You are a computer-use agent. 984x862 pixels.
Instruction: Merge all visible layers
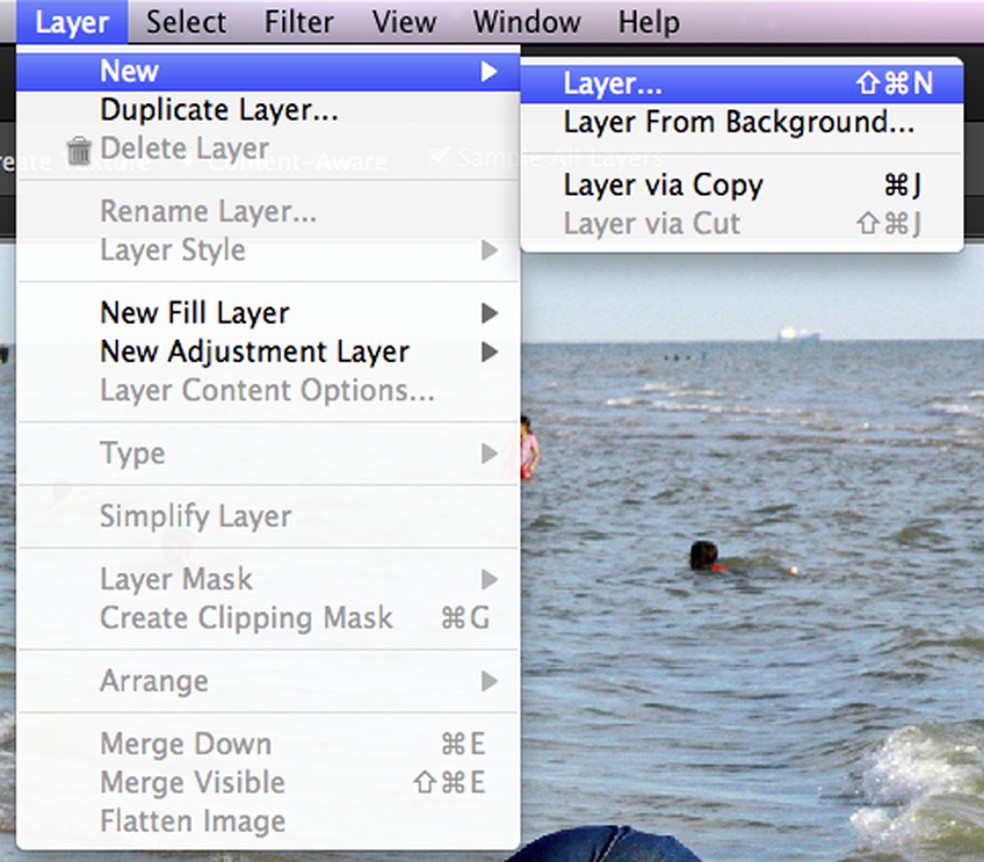click(x=191, y=782)
